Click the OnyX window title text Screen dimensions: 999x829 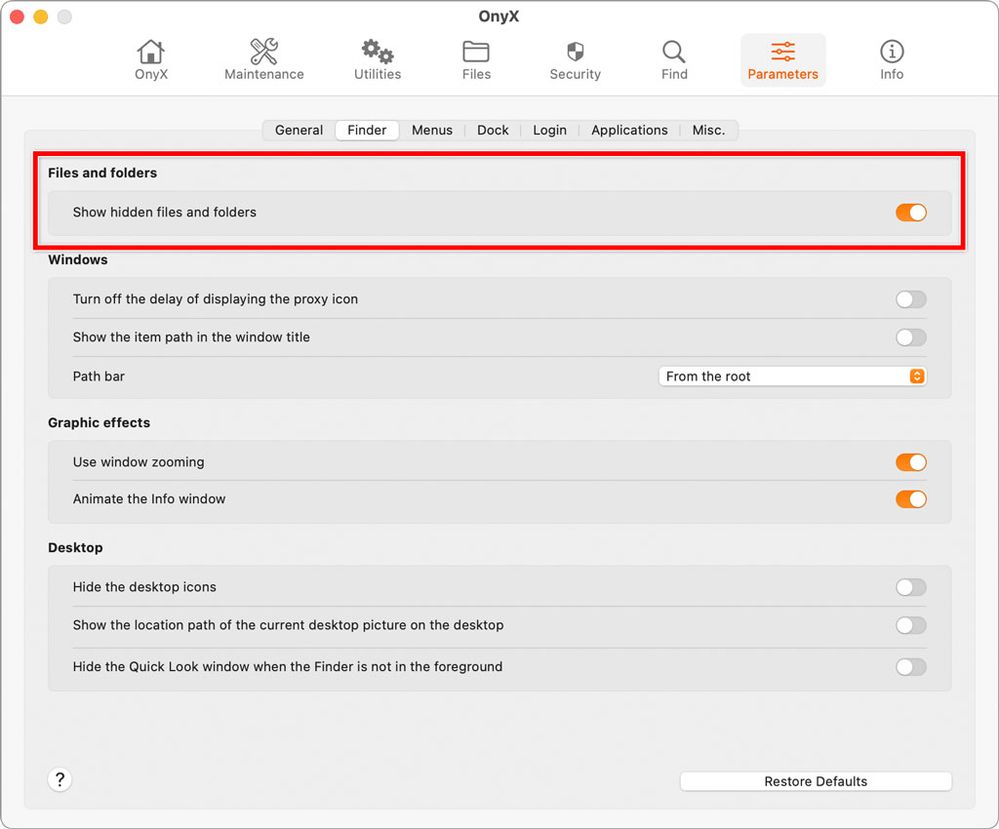point(499,16)
